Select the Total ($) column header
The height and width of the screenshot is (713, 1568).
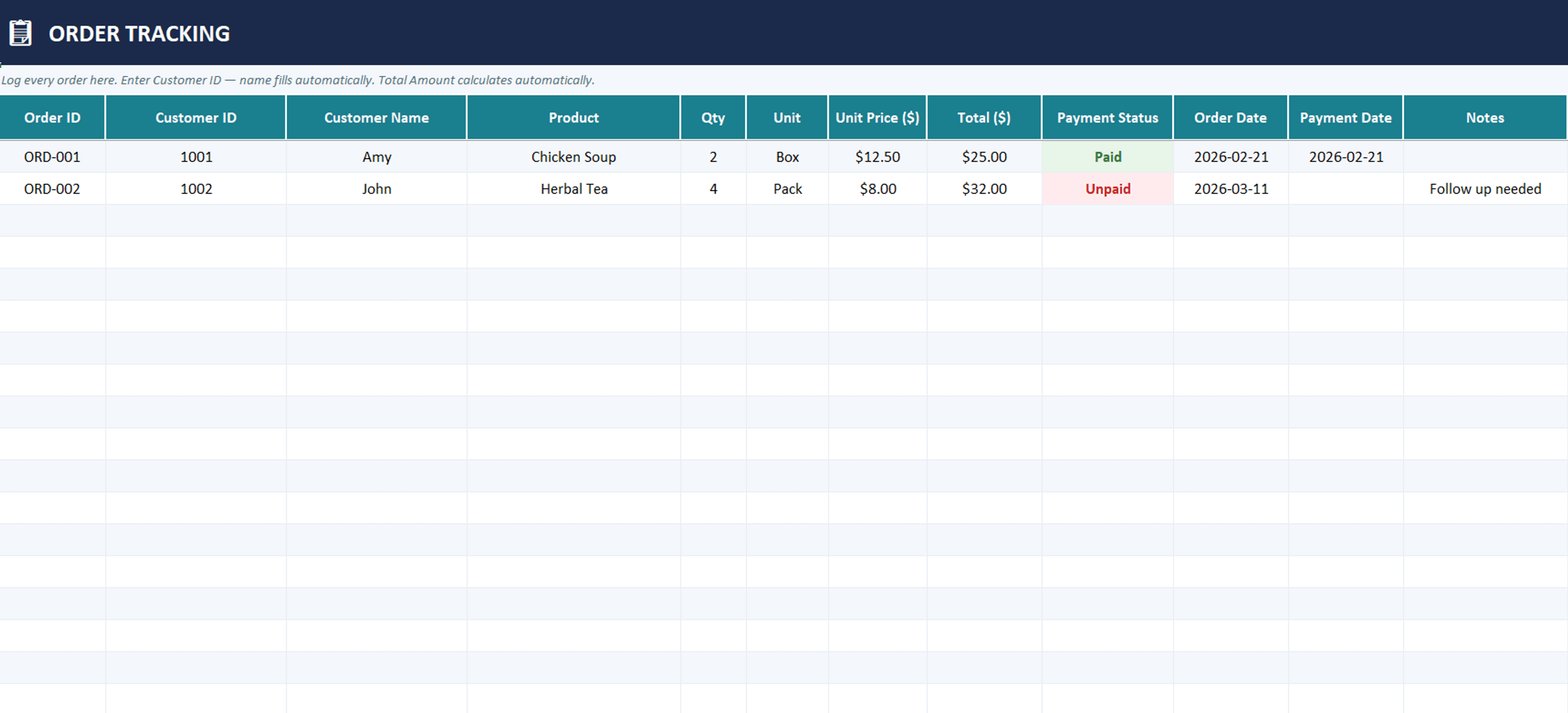point(984,118)
